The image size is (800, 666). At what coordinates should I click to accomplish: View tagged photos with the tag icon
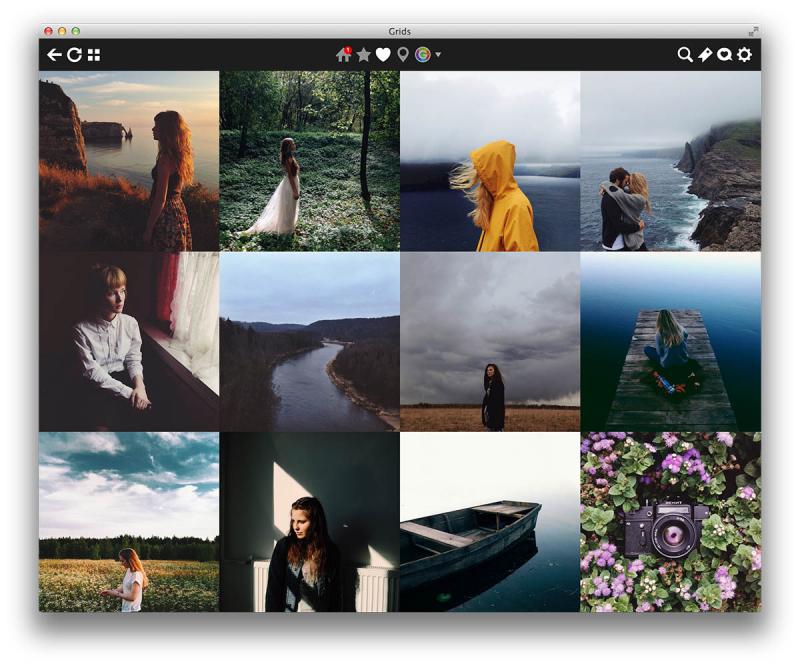[x=704, y=54]
